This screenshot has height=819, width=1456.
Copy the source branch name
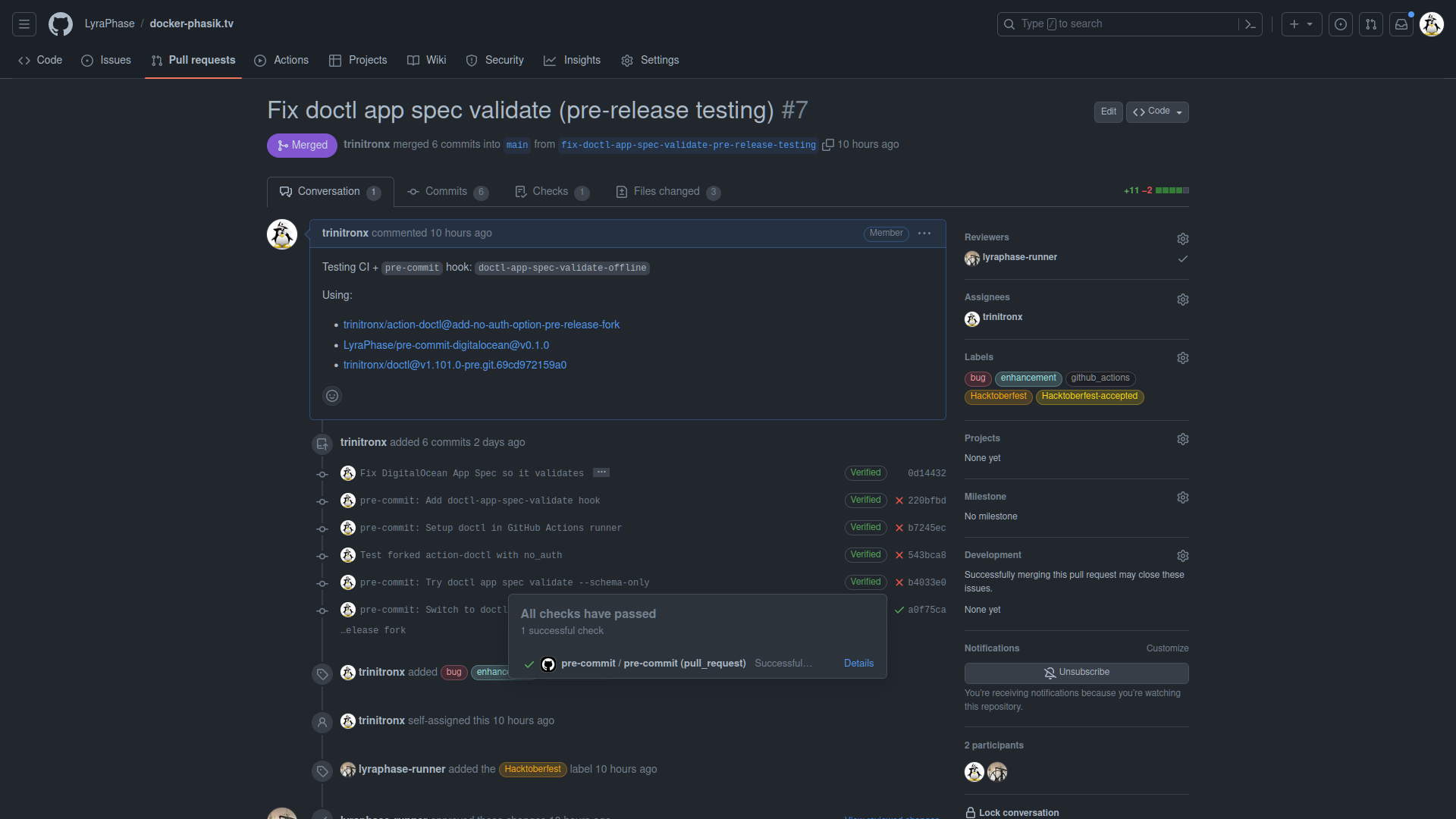tap(830, 144)
